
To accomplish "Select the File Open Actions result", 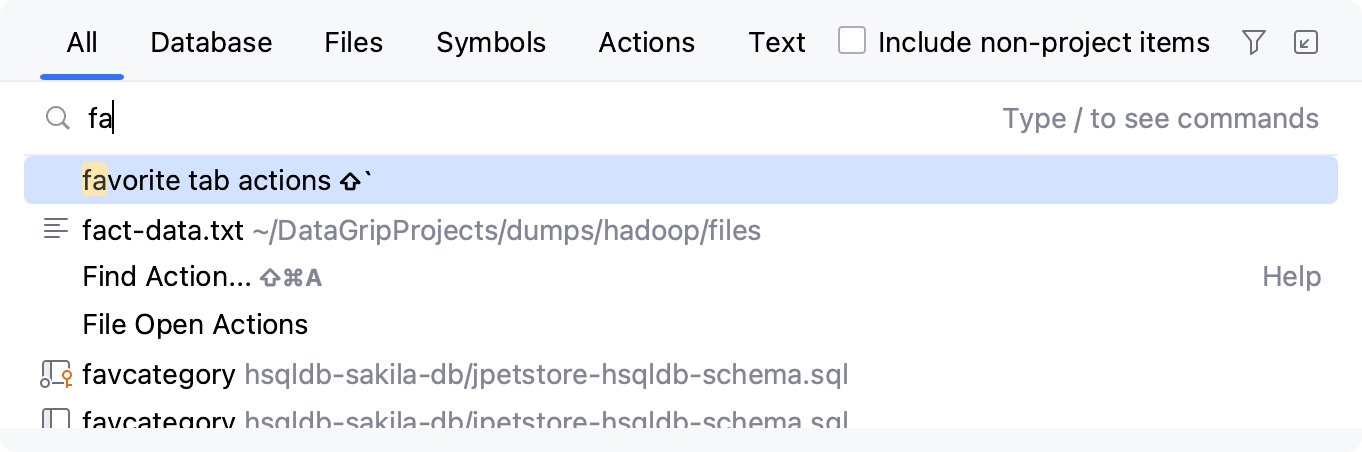I will click(195, 325).
